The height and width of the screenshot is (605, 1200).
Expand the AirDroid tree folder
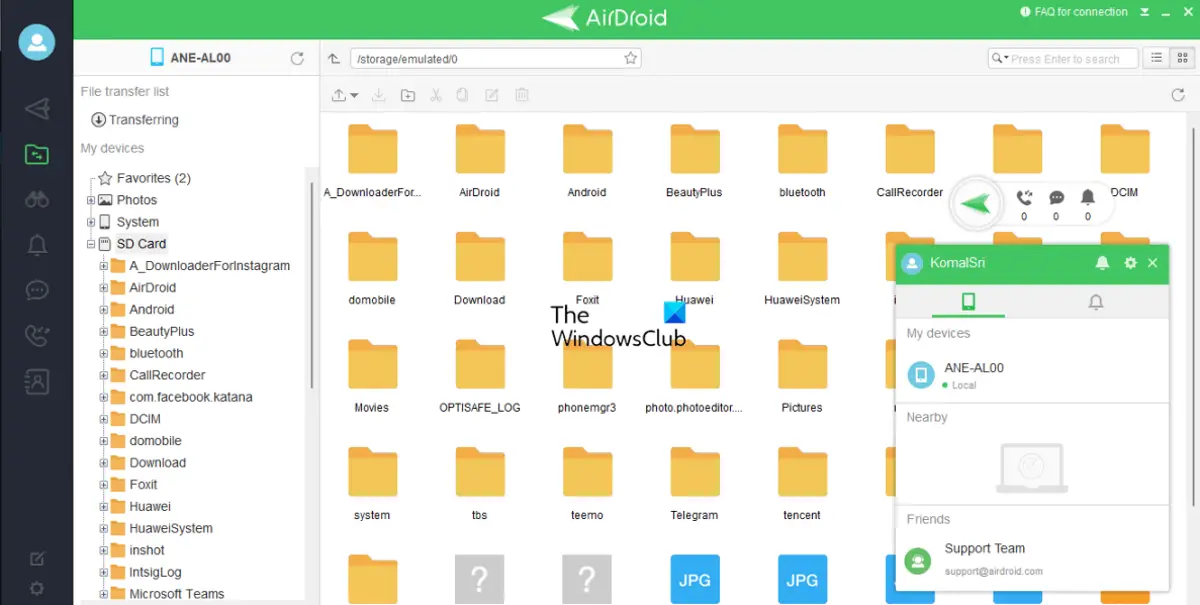point(104,288)
